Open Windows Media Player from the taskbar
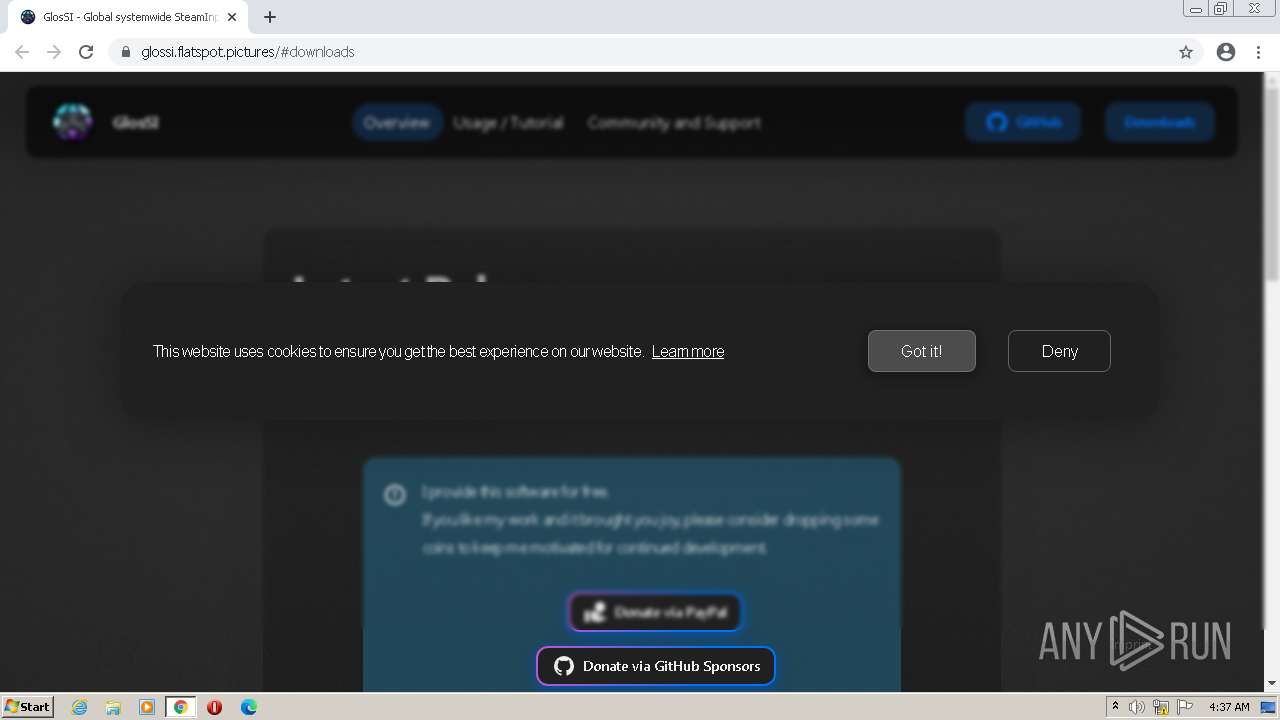The height and width of the screenshot is (720, 1280). coord(147,707)
